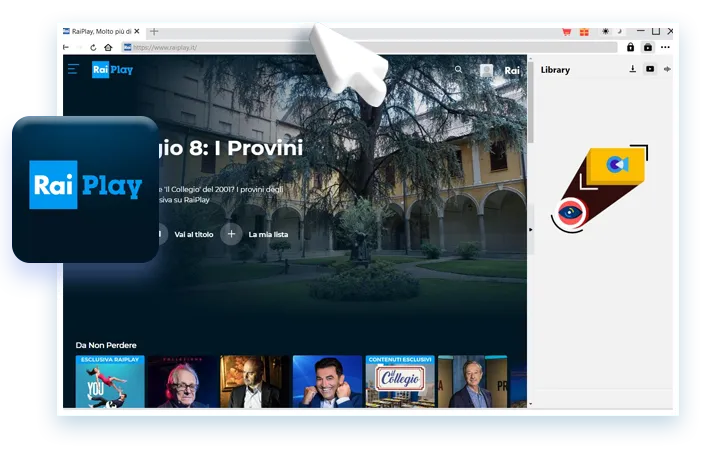The image size is (713, 453).
Task: Reload the page with refresh icon
Action: tap(93, 47)
